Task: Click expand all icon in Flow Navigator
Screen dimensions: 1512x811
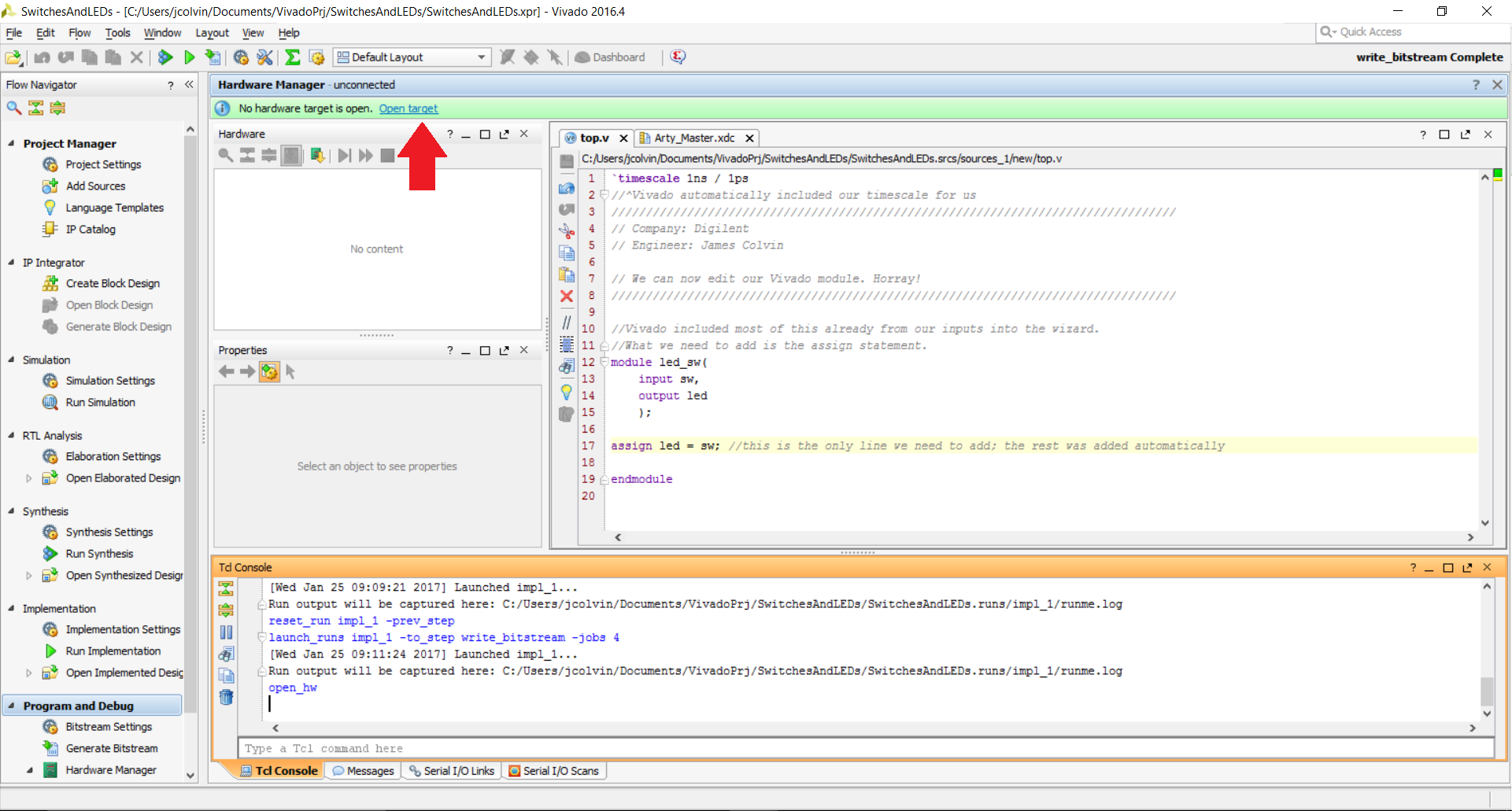Action: (x=58, y=108)
